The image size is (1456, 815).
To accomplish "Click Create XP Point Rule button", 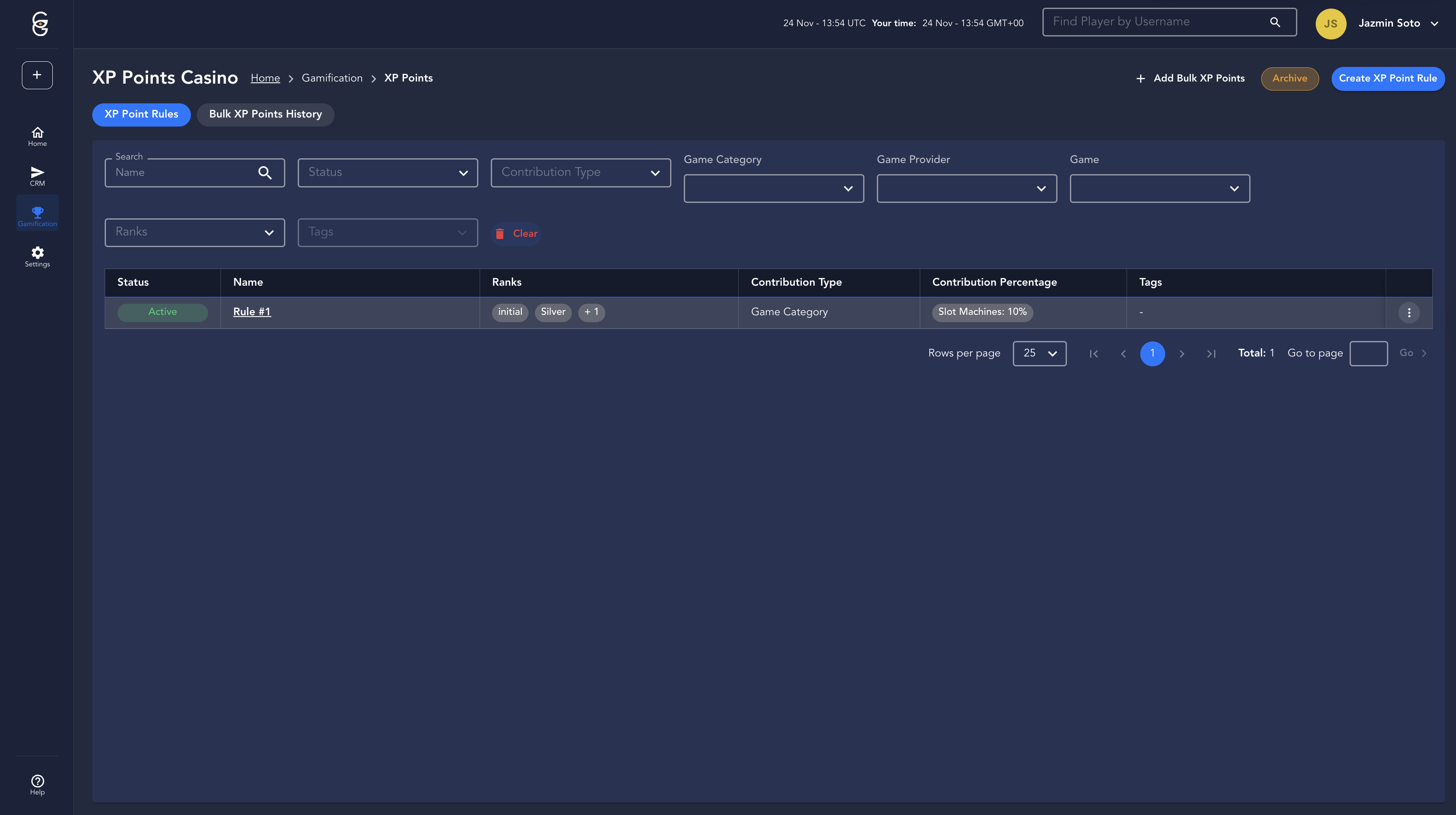I will pos(1388,78).
